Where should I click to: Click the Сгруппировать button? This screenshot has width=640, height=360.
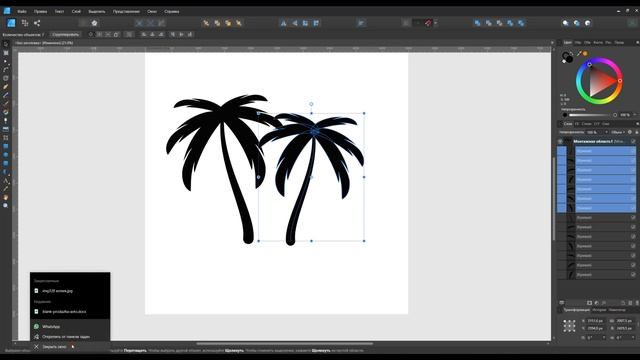coord(66,35)
